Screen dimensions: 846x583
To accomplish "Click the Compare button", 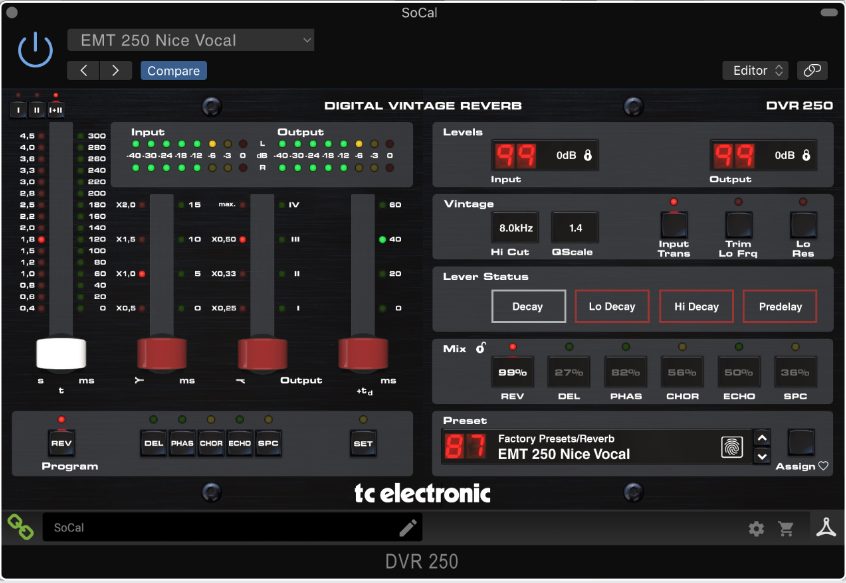I will [x=173, y=71].
